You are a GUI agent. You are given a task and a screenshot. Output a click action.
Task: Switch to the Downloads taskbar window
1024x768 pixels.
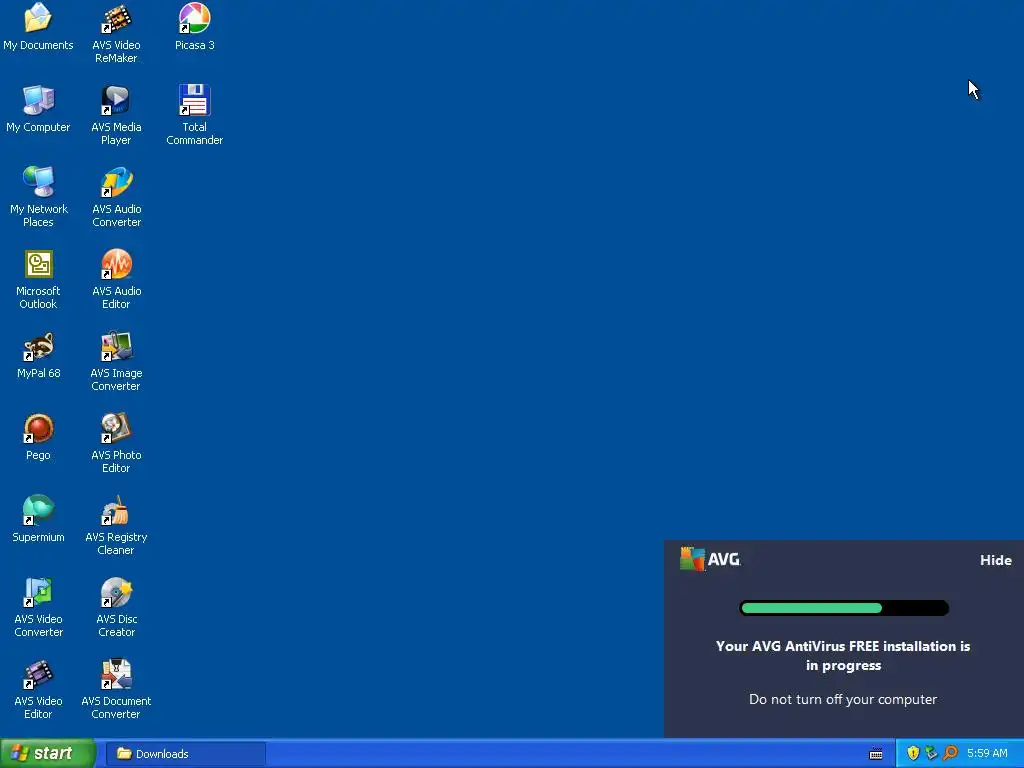click(185, 754)
